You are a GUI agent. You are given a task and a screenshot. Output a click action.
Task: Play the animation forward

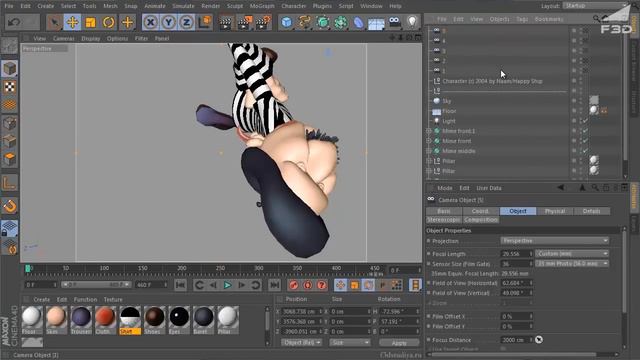[x=227, y=285]
